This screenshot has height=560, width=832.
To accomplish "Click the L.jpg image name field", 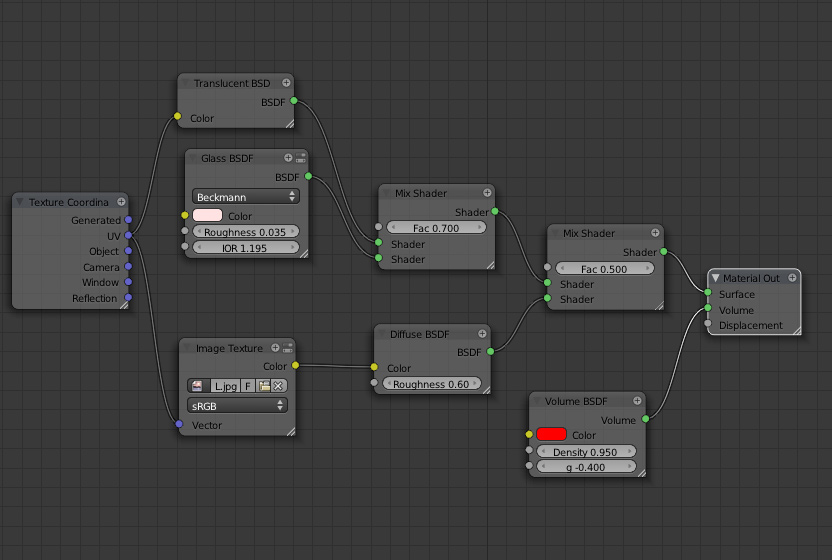I will click(226, 385).
